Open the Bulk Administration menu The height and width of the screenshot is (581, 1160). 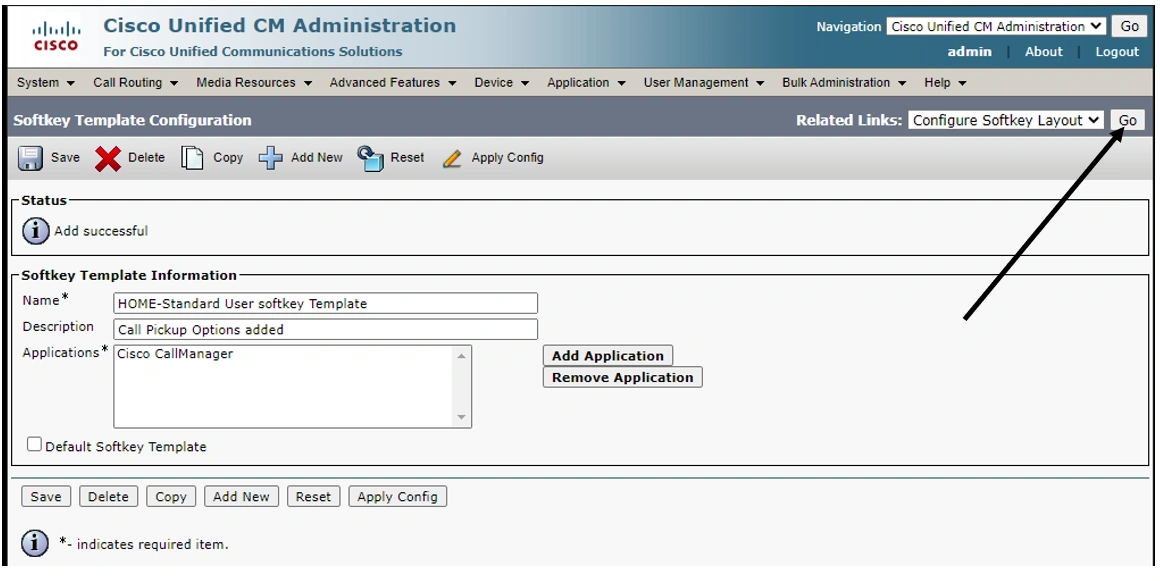coord(844,83)
